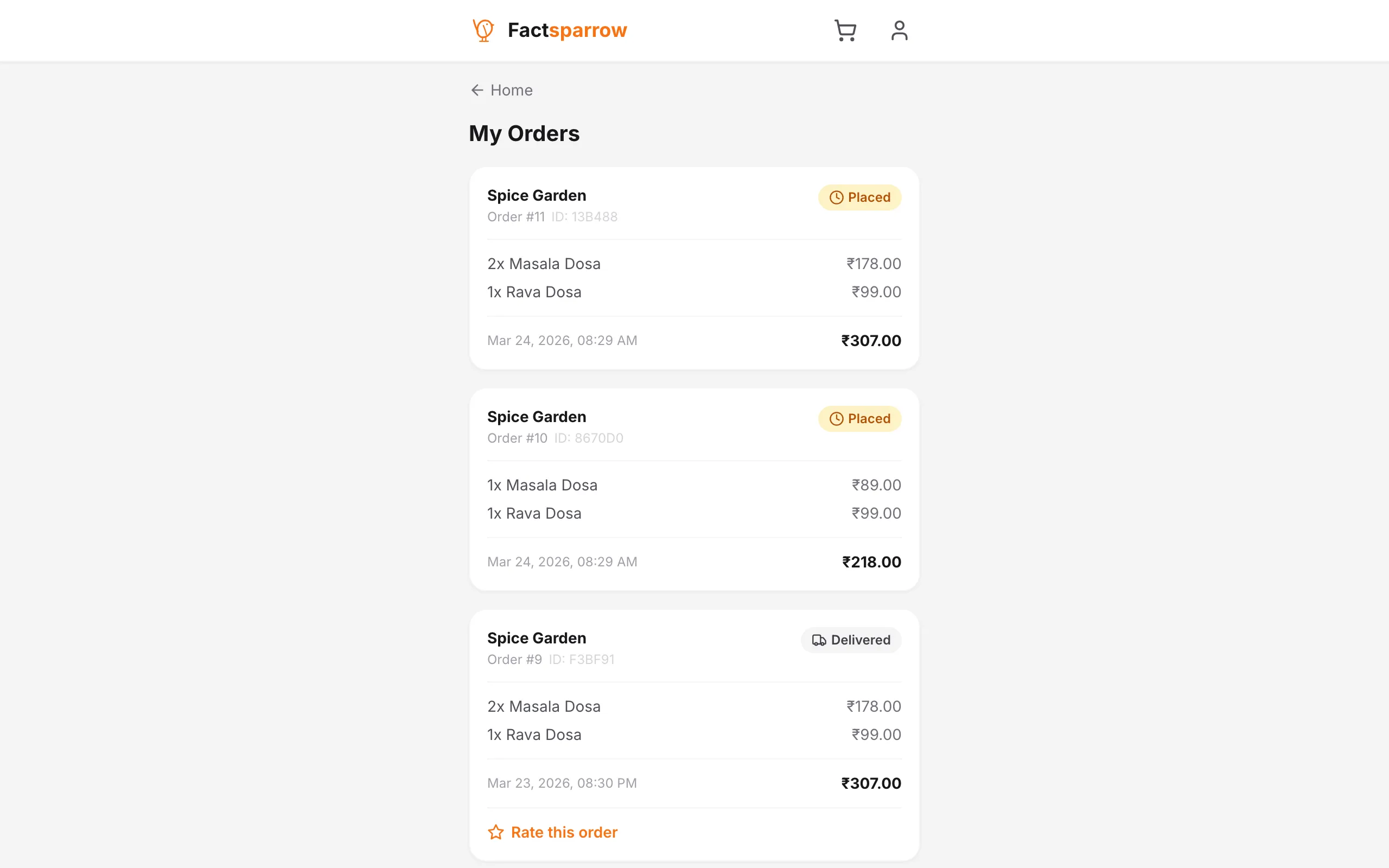Click the Placed badge on Order #11

click(859, 197)
